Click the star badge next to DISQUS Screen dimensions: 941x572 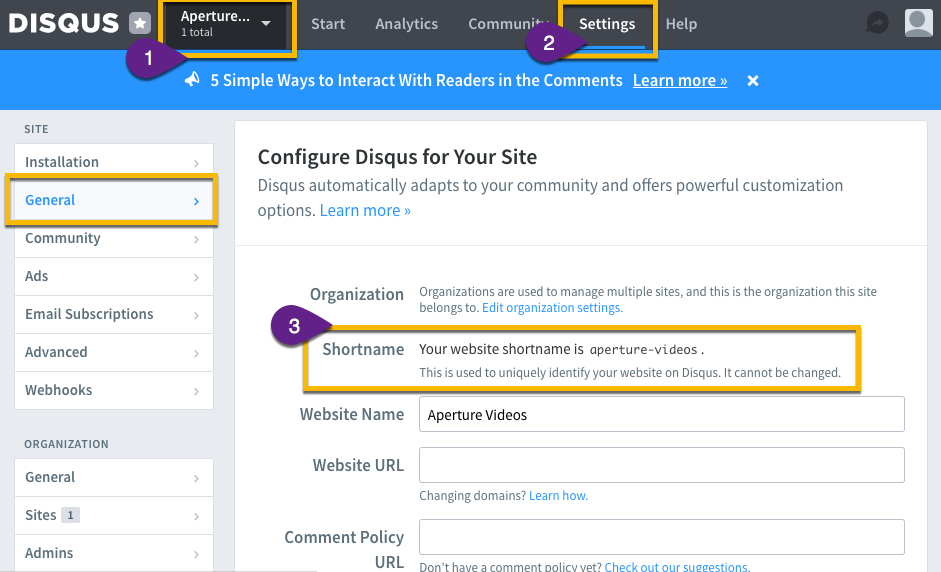tap(140, 23)
